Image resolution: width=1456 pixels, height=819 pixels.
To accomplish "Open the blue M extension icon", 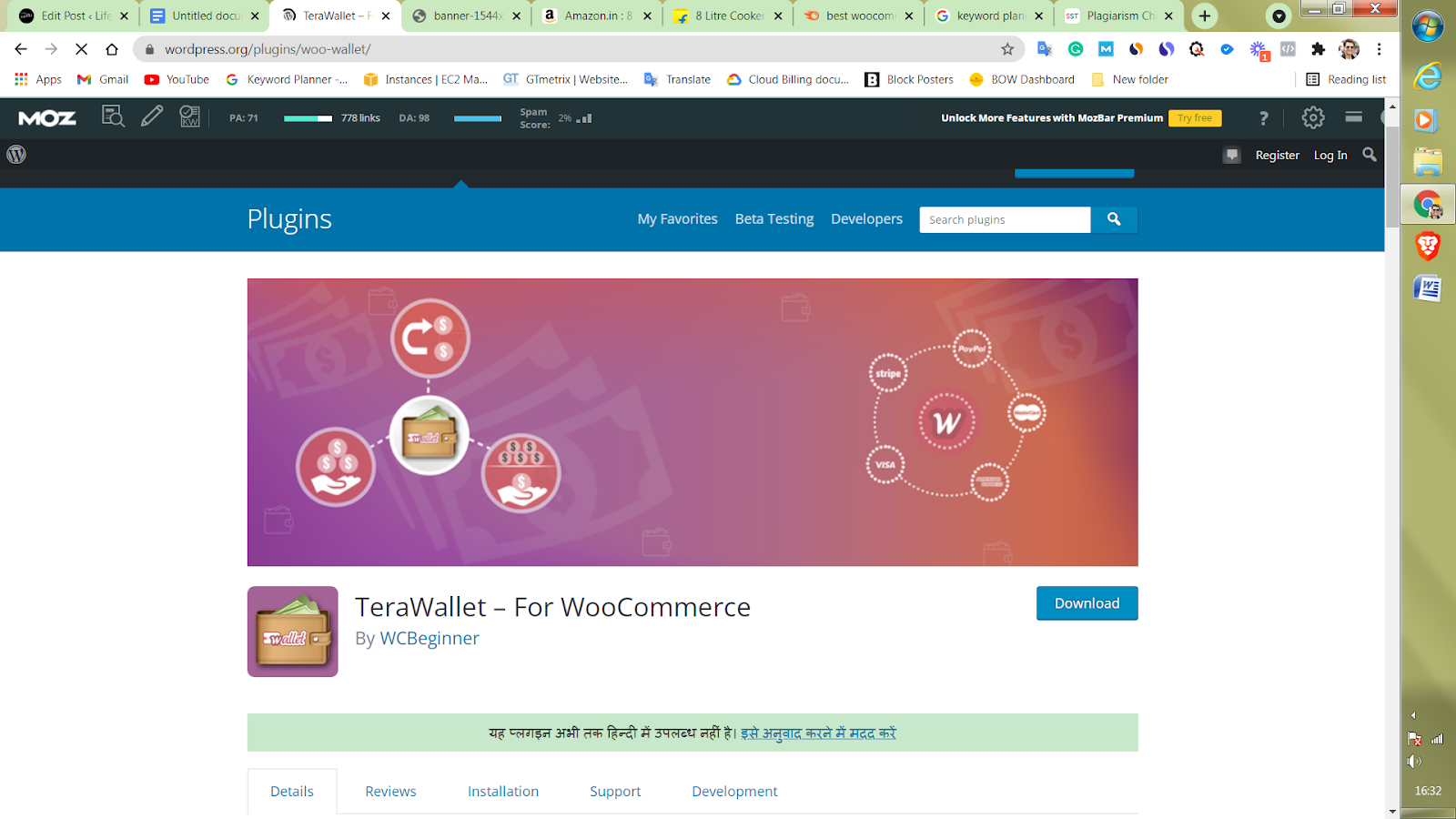I will pos(1106,49).
